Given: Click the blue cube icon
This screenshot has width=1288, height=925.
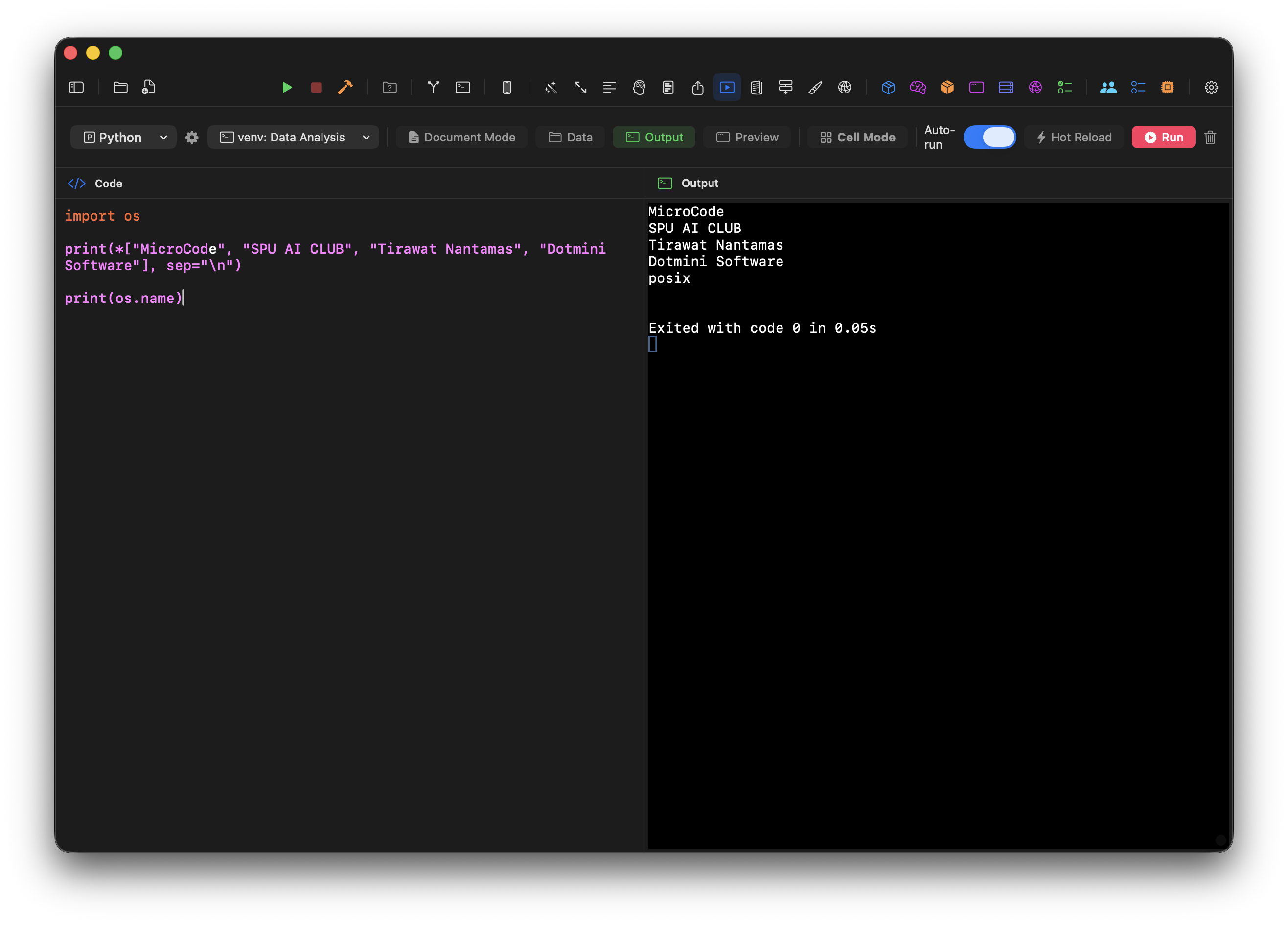Looking at the screenshot, I should tap(889, 88).
